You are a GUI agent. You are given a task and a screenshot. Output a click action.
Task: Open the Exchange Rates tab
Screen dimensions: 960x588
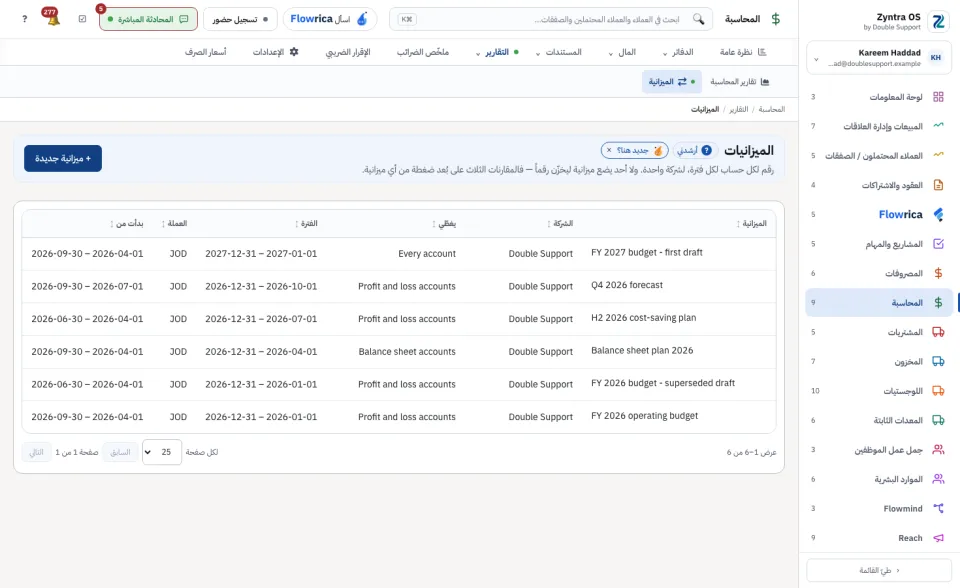click(x=206, y=52)
